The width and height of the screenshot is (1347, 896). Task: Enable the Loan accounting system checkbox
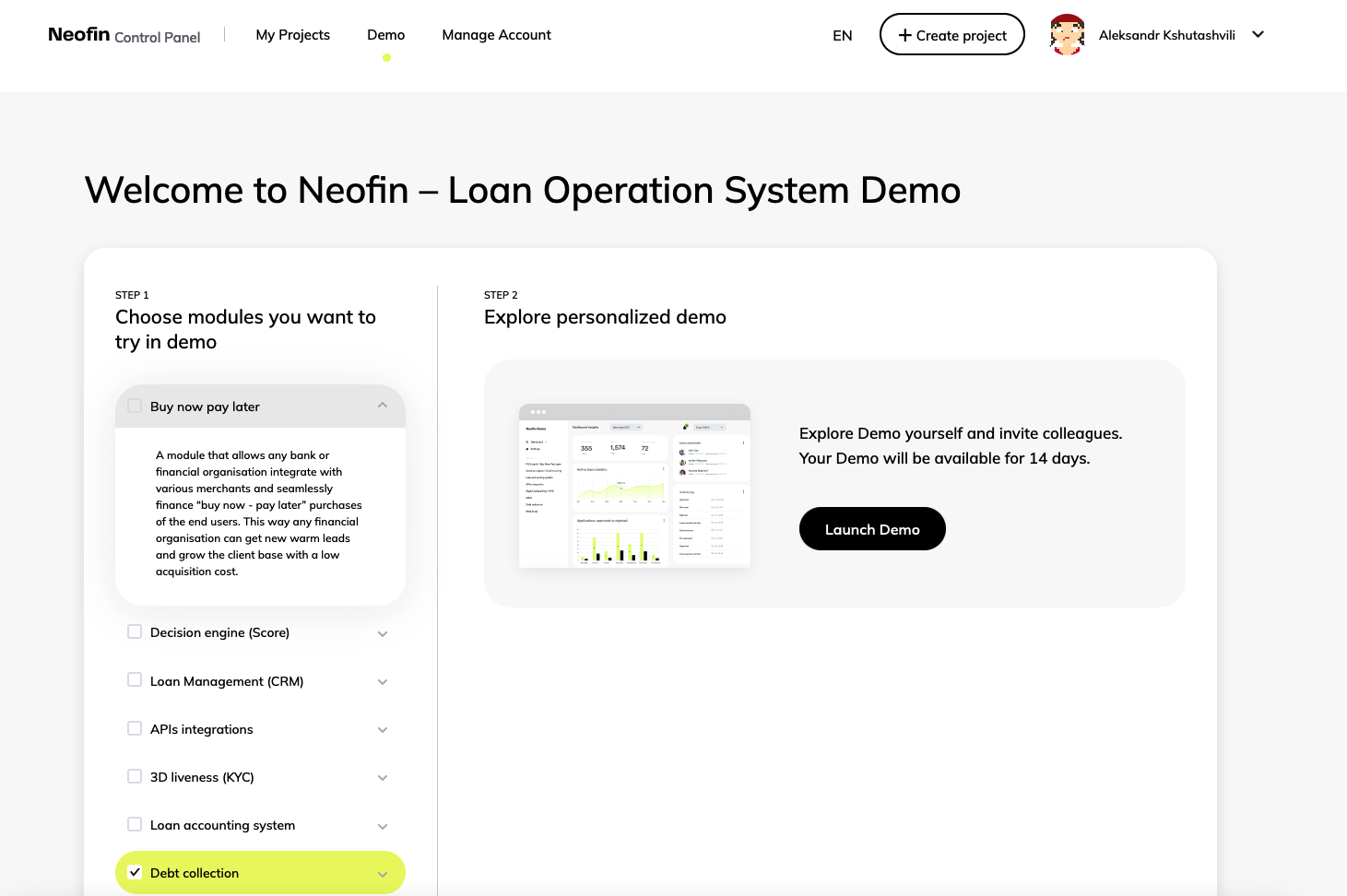pyautogui.click(x=135, y=824)
